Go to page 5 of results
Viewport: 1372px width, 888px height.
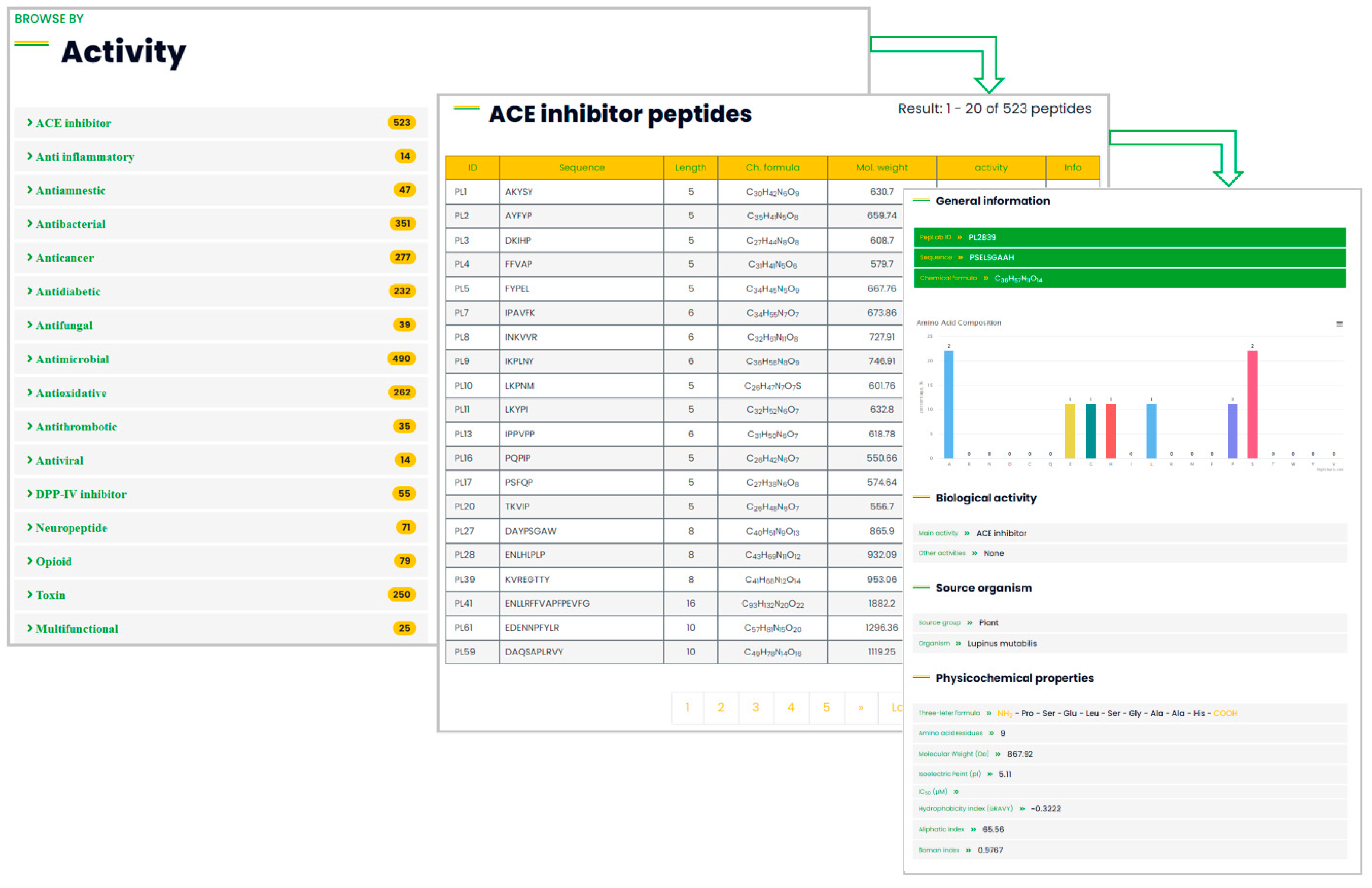826,708
